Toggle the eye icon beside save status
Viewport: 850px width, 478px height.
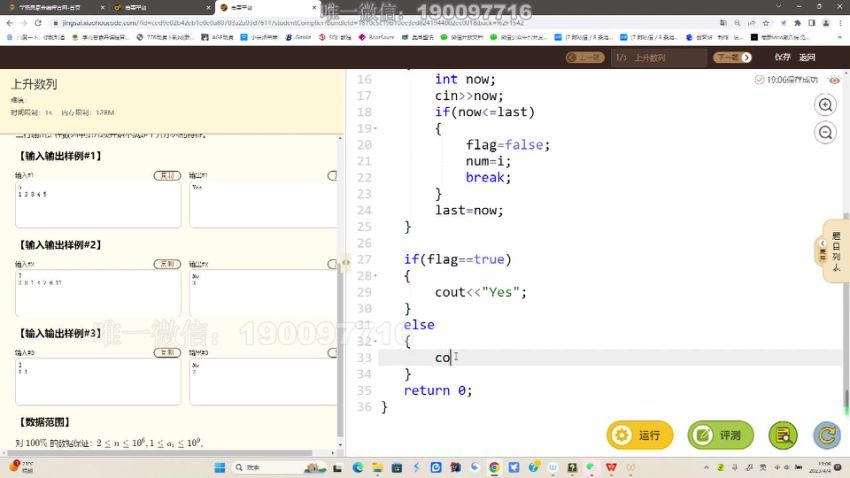(x=834, y=80)
